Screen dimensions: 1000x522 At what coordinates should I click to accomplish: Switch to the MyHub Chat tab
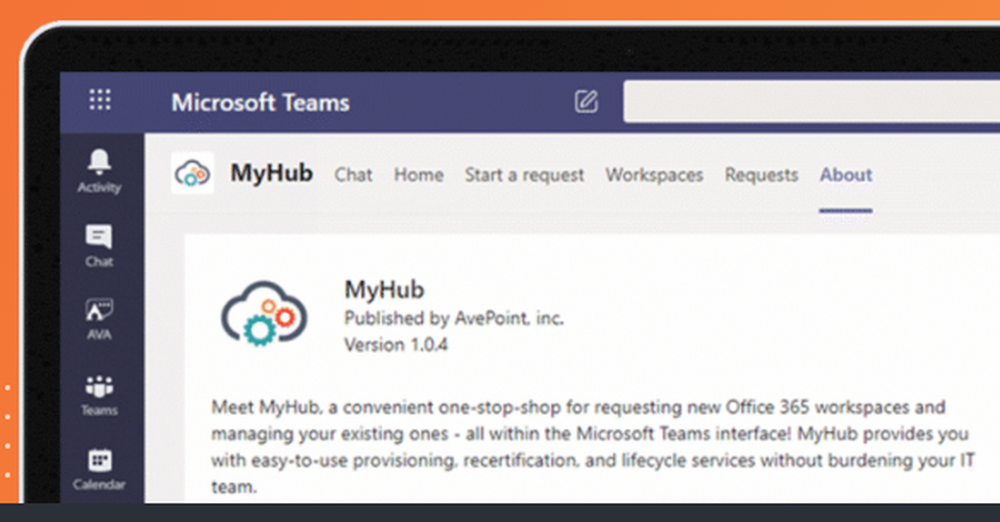353,175
